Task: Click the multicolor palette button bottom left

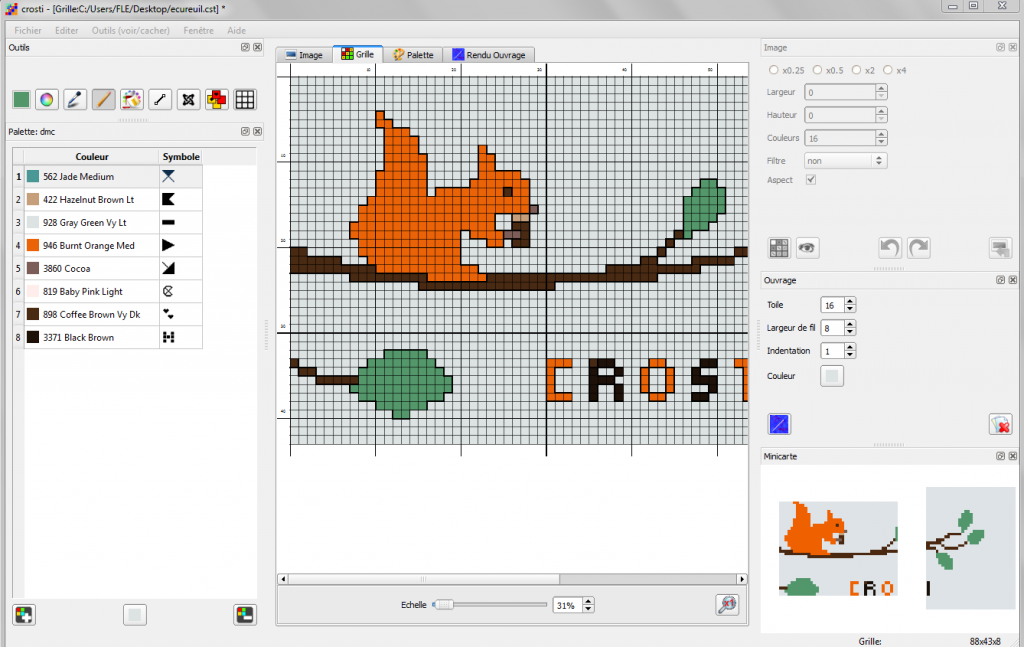Action: 24,615
